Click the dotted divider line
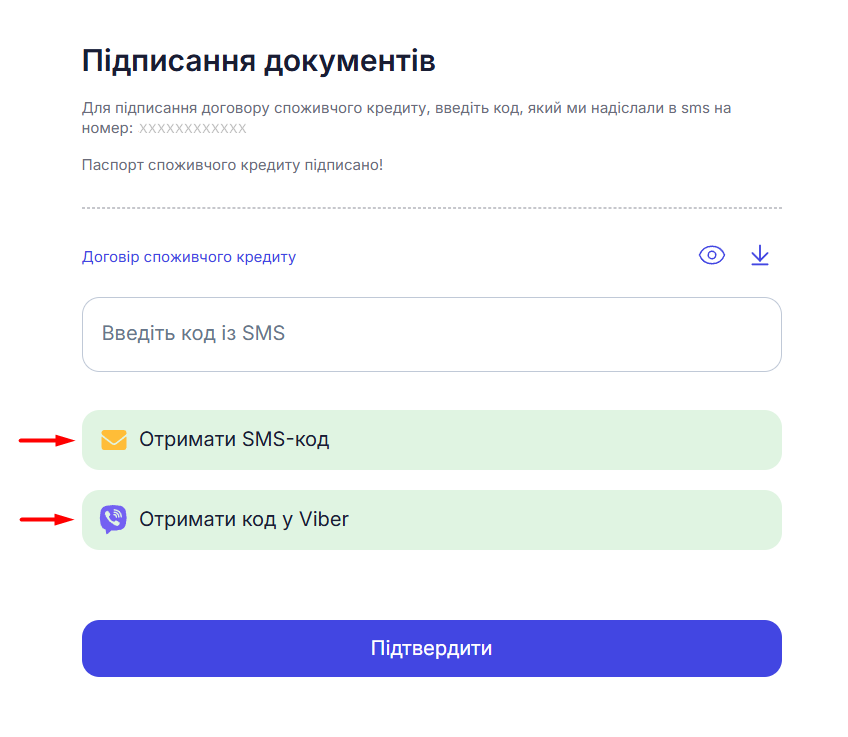Viewport: 848px width, 737px height. 431,208
